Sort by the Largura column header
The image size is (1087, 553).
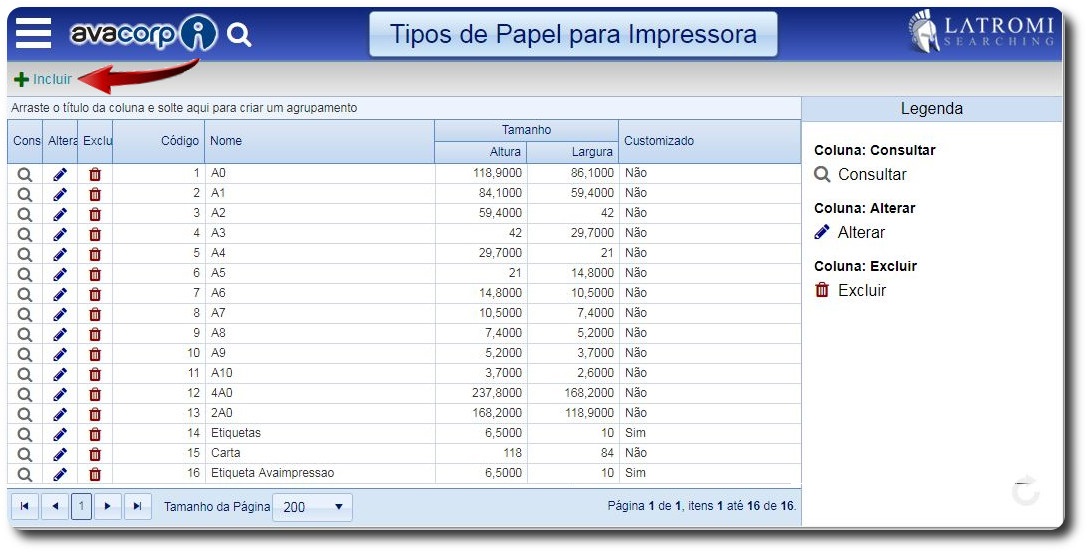(x=573, y=152)
